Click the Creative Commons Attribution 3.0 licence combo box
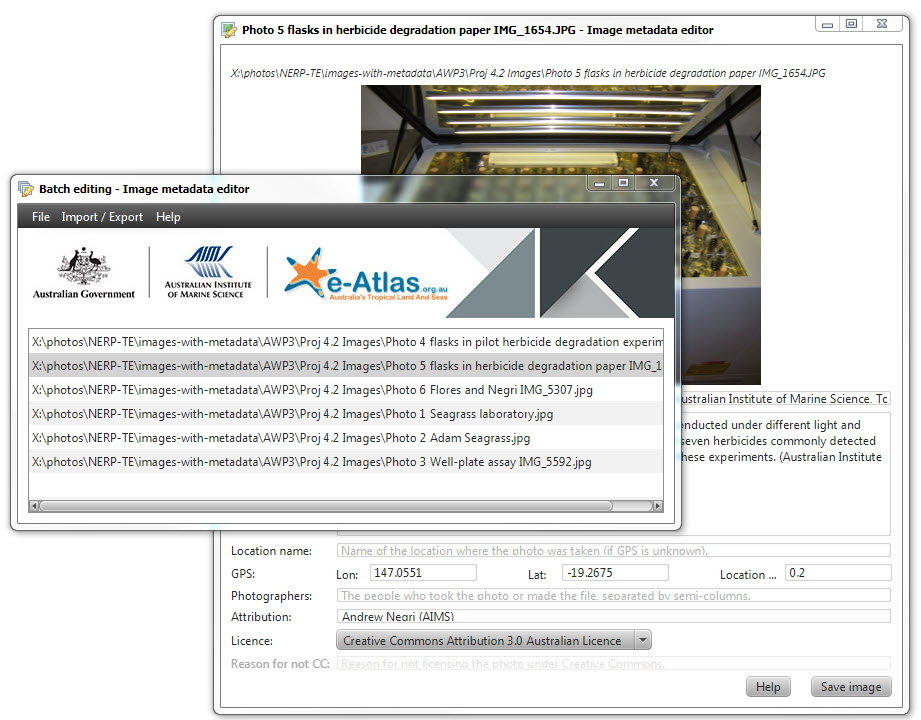 [493, 640]
